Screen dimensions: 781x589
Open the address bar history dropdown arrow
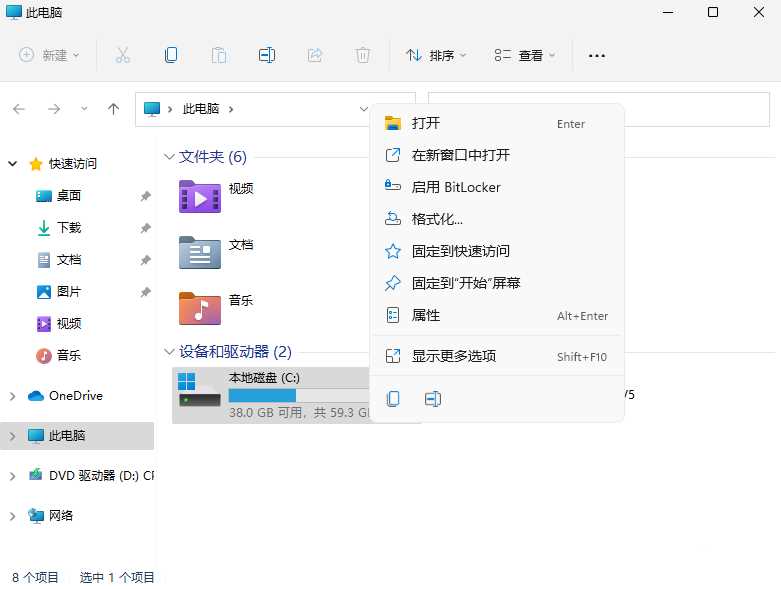click(364, 109)
